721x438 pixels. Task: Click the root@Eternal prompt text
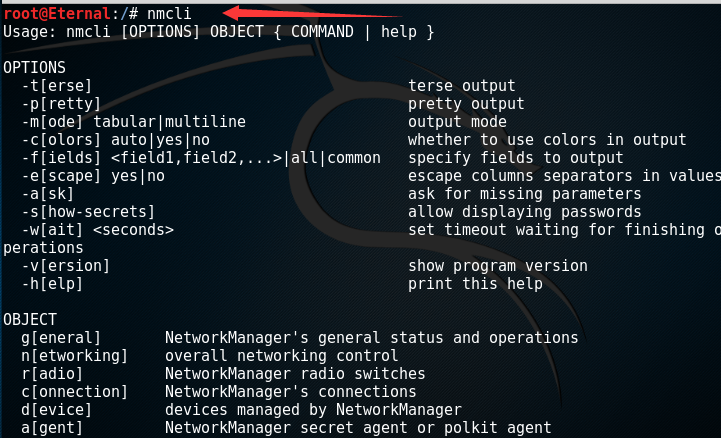(57, 14)
